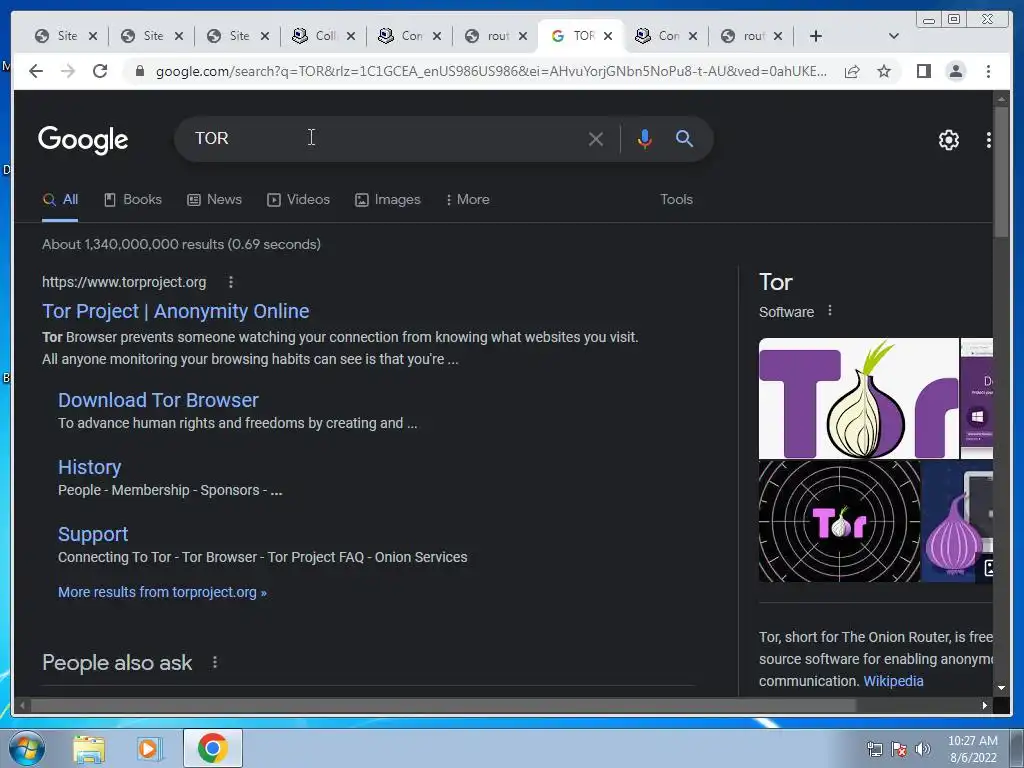This screenshot has height=768, width=1024.
Task: Select the Books search filter
Action: [x=133, y=200]
